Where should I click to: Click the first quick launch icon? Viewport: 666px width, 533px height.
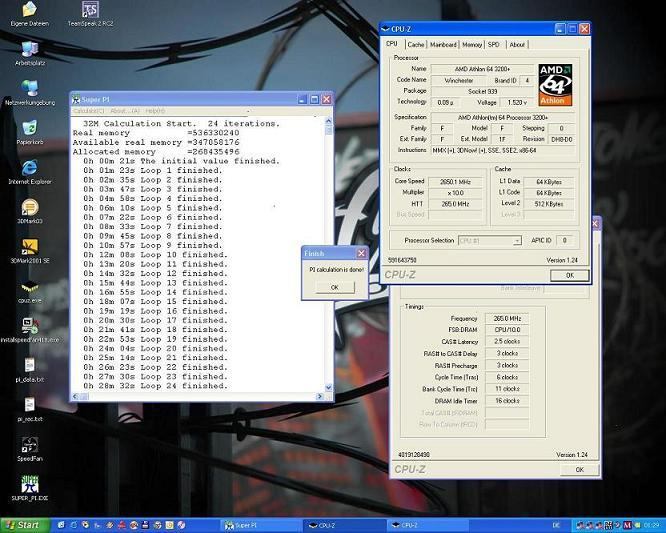(61, 525)
